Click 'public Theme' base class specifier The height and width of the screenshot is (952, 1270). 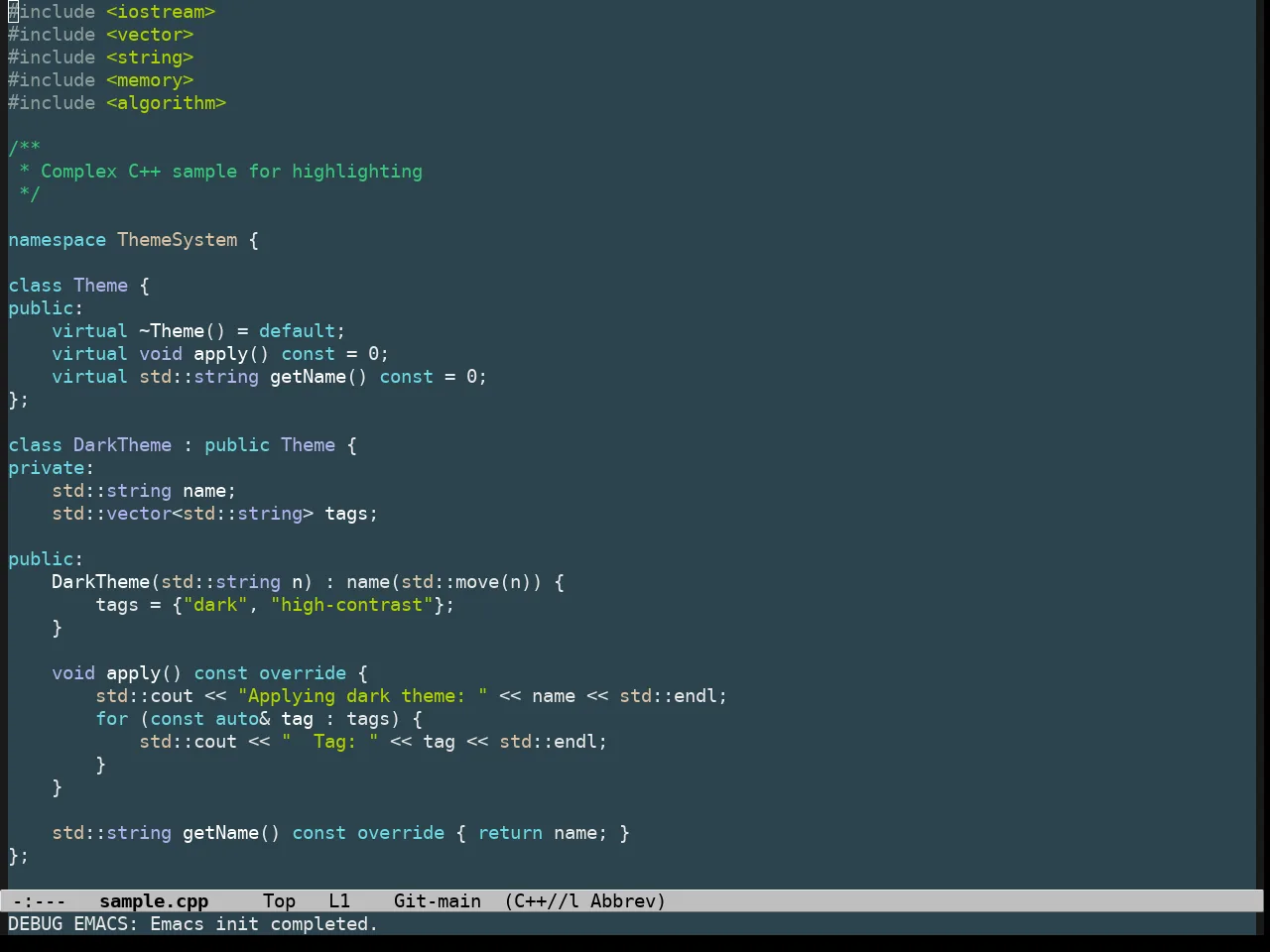[x=270, y=445]
